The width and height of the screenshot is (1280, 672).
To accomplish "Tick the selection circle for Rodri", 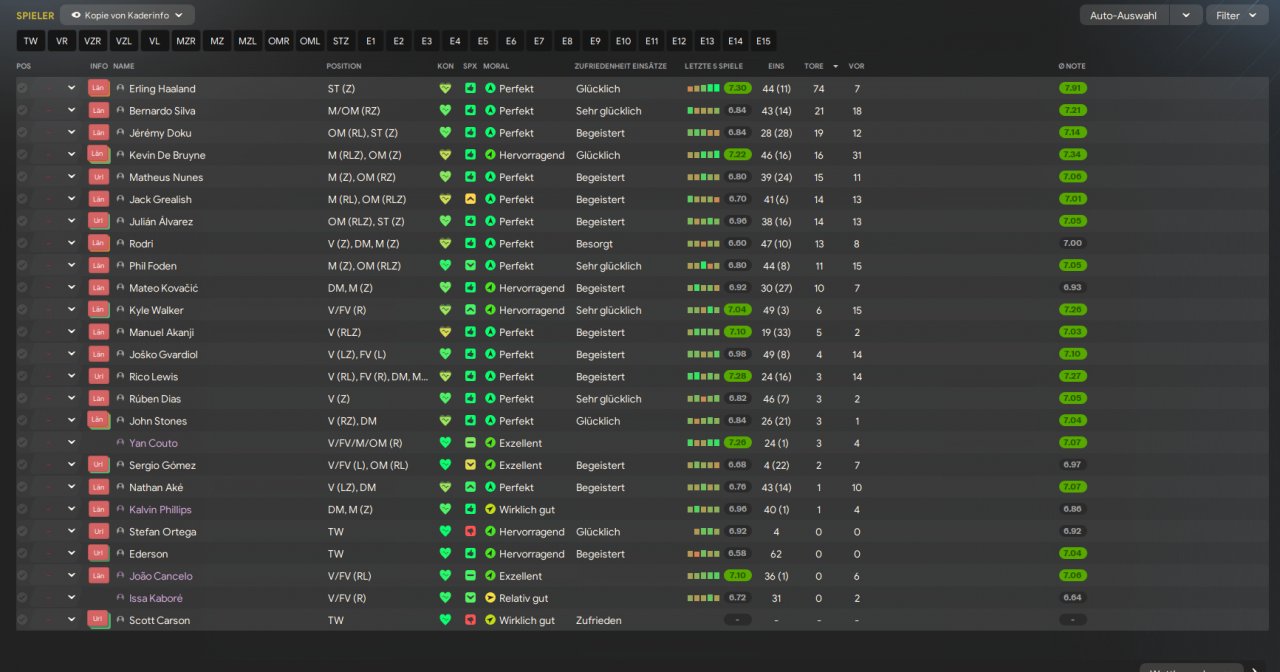I will coord(22,244).
